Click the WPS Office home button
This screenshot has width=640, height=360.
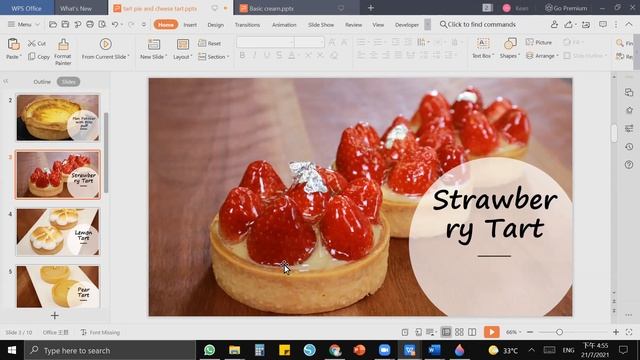coord(27,8)
